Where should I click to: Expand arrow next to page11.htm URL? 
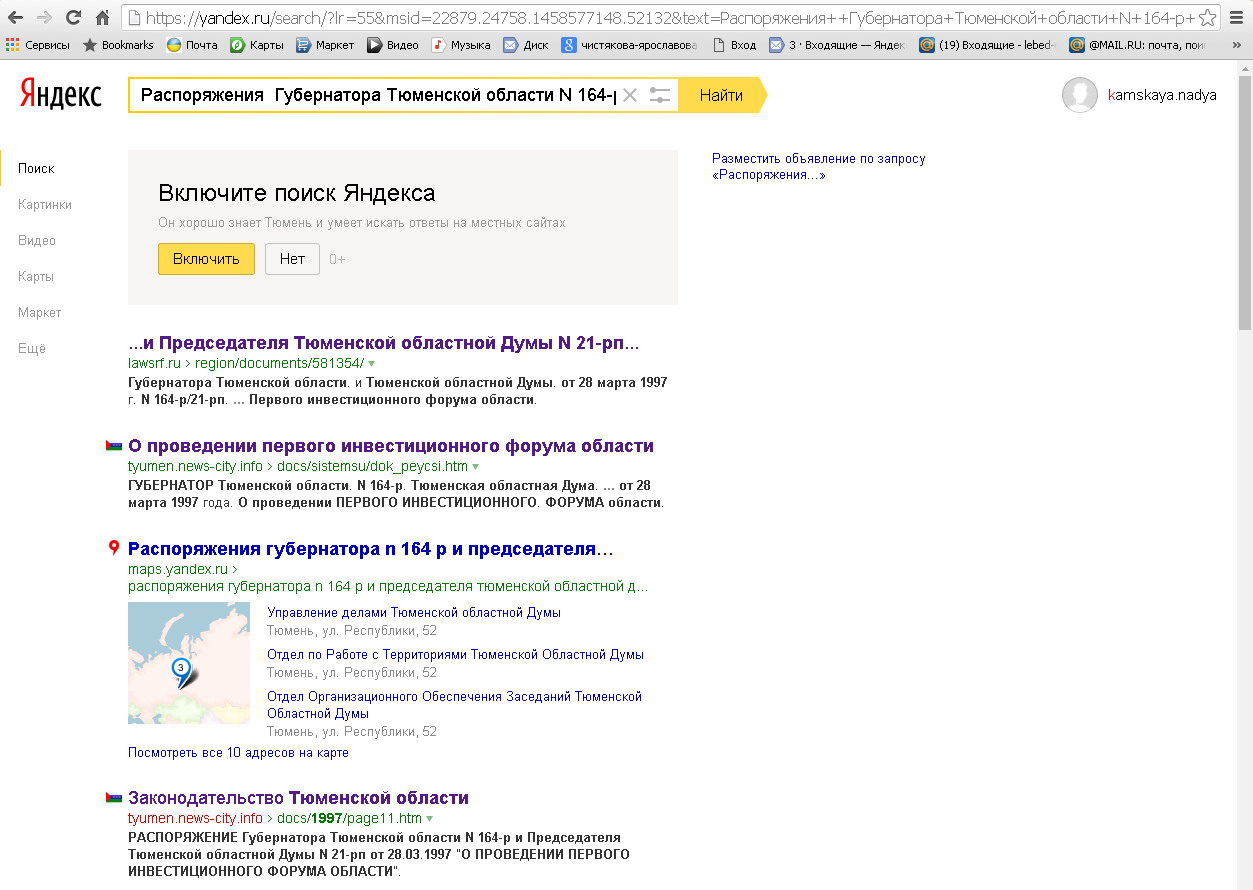[x=430, y=819]
